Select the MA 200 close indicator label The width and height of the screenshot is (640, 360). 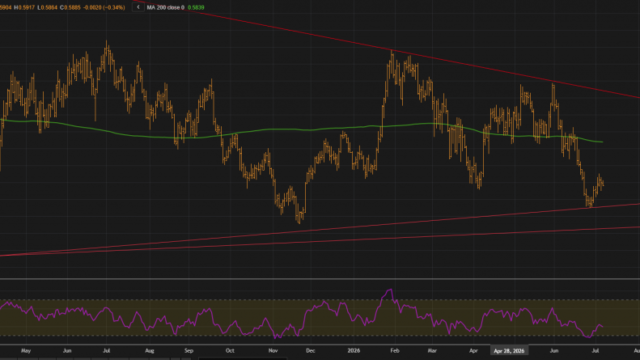[x=165, y=7]
